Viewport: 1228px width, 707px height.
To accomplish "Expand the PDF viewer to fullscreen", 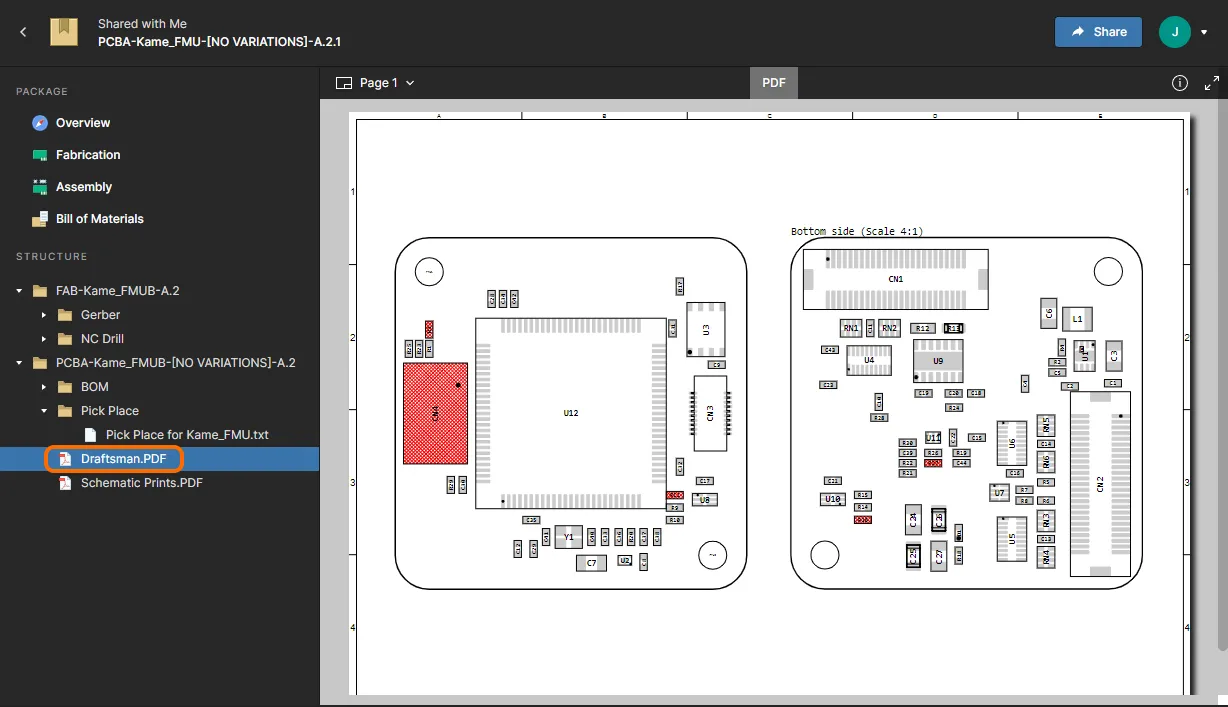I will (x=1212, y=83).
